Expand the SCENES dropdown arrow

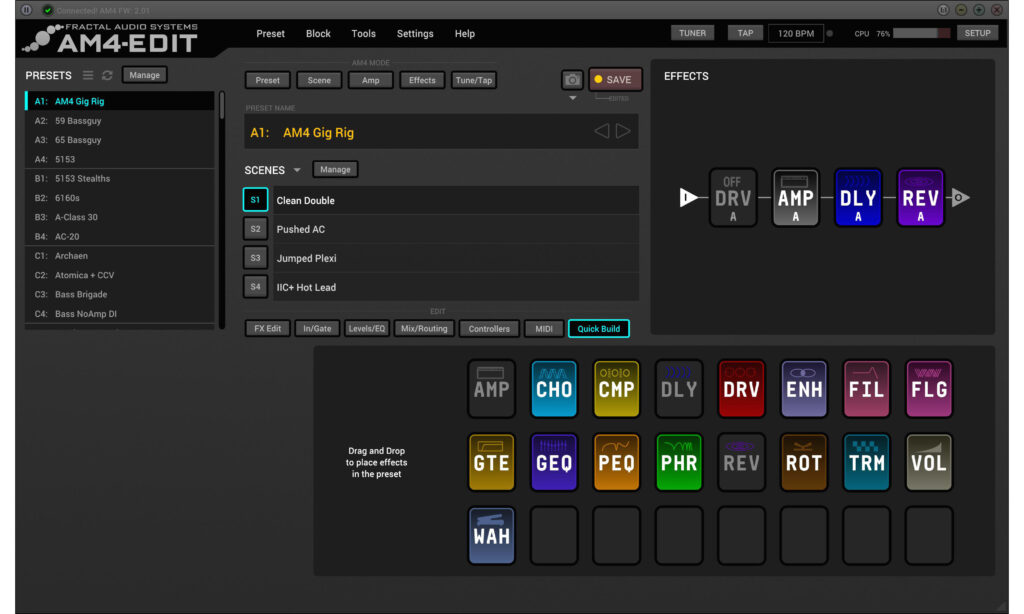[x=297, y=170]
